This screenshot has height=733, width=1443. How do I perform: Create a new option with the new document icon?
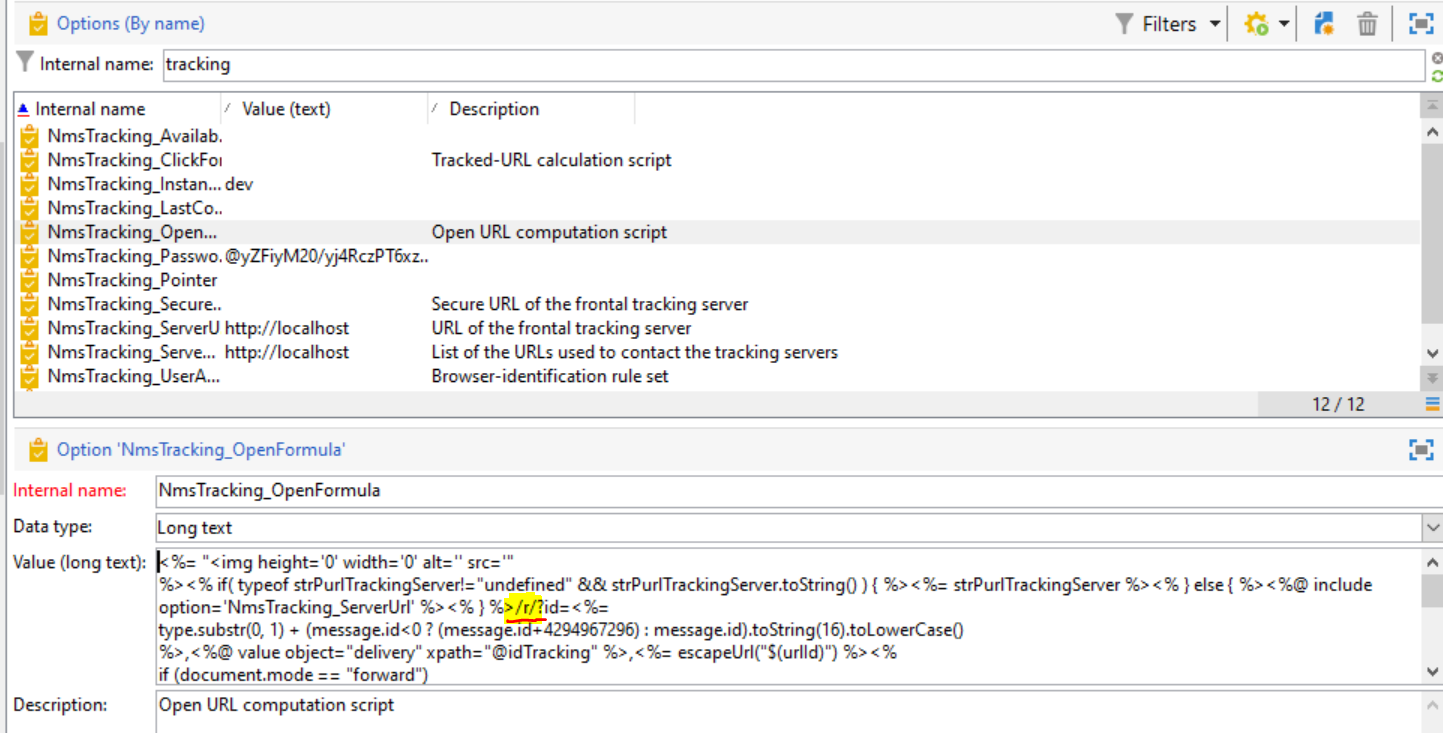click(x=1323, y=22)
